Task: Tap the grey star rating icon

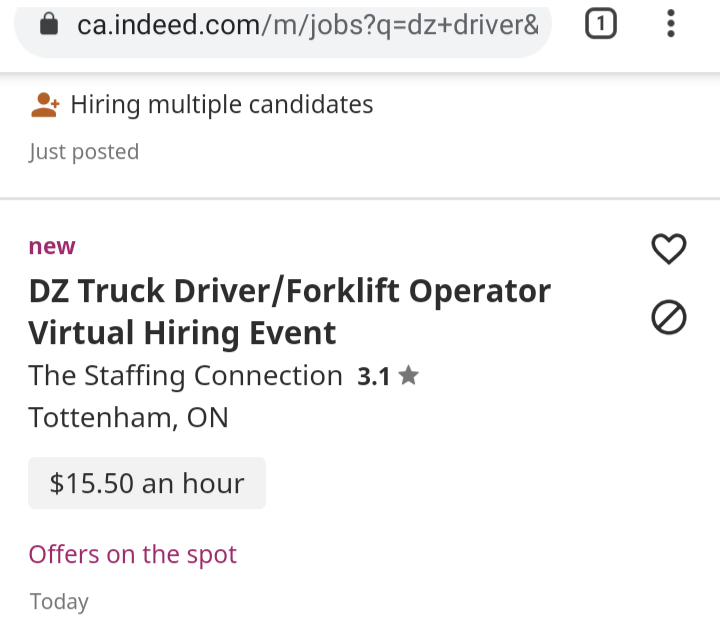Action: click(x=408, y=376)
